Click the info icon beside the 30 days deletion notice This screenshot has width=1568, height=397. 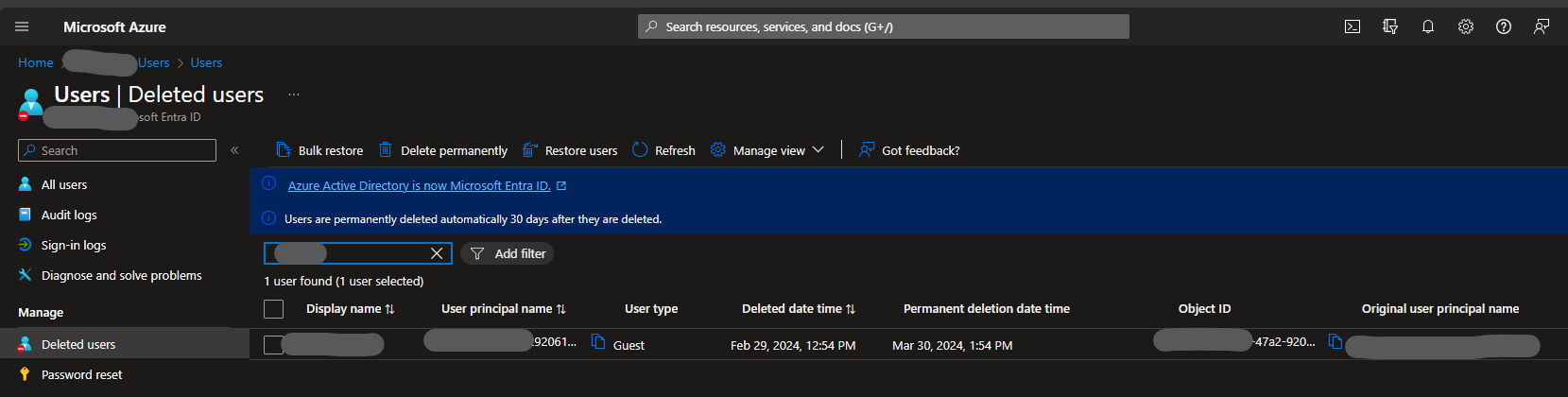268,218
